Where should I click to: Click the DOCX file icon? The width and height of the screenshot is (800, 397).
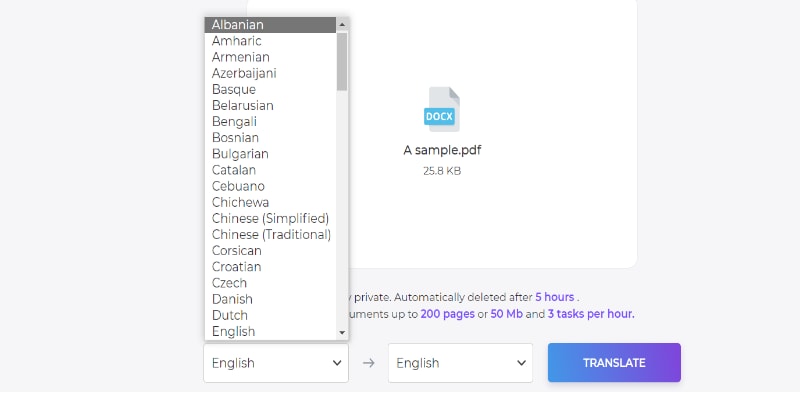(x=442, y=109)
